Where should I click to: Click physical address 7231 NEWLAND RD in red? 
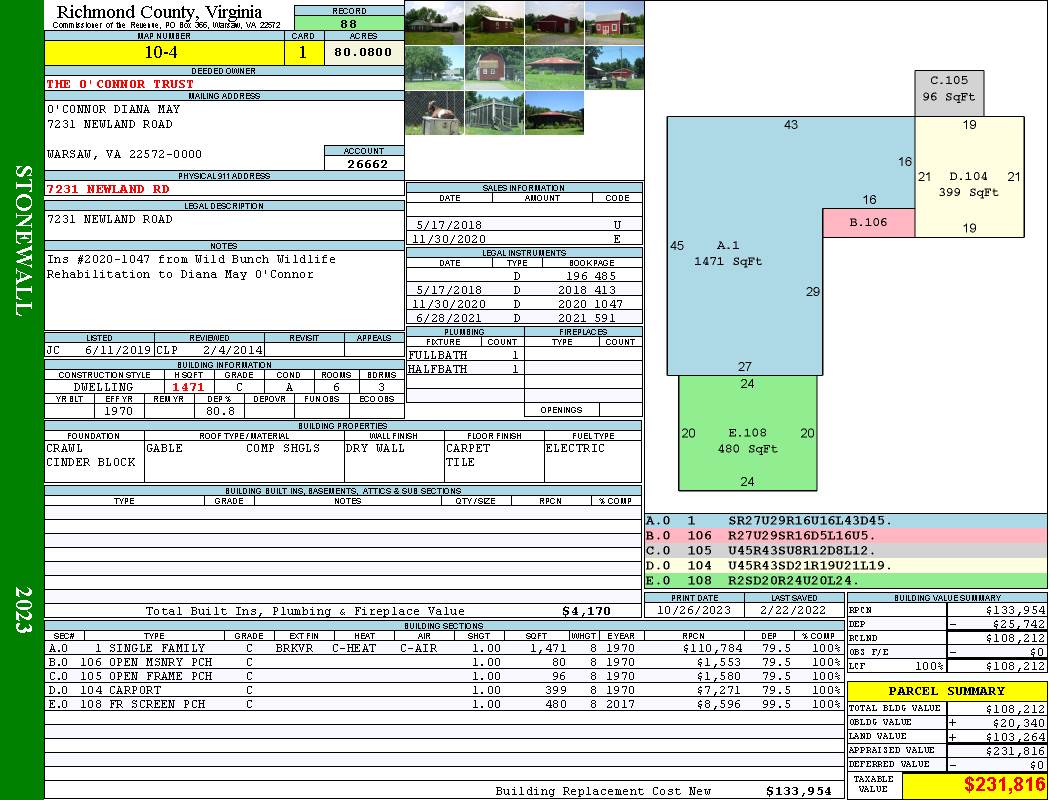[x=108, y=189]
